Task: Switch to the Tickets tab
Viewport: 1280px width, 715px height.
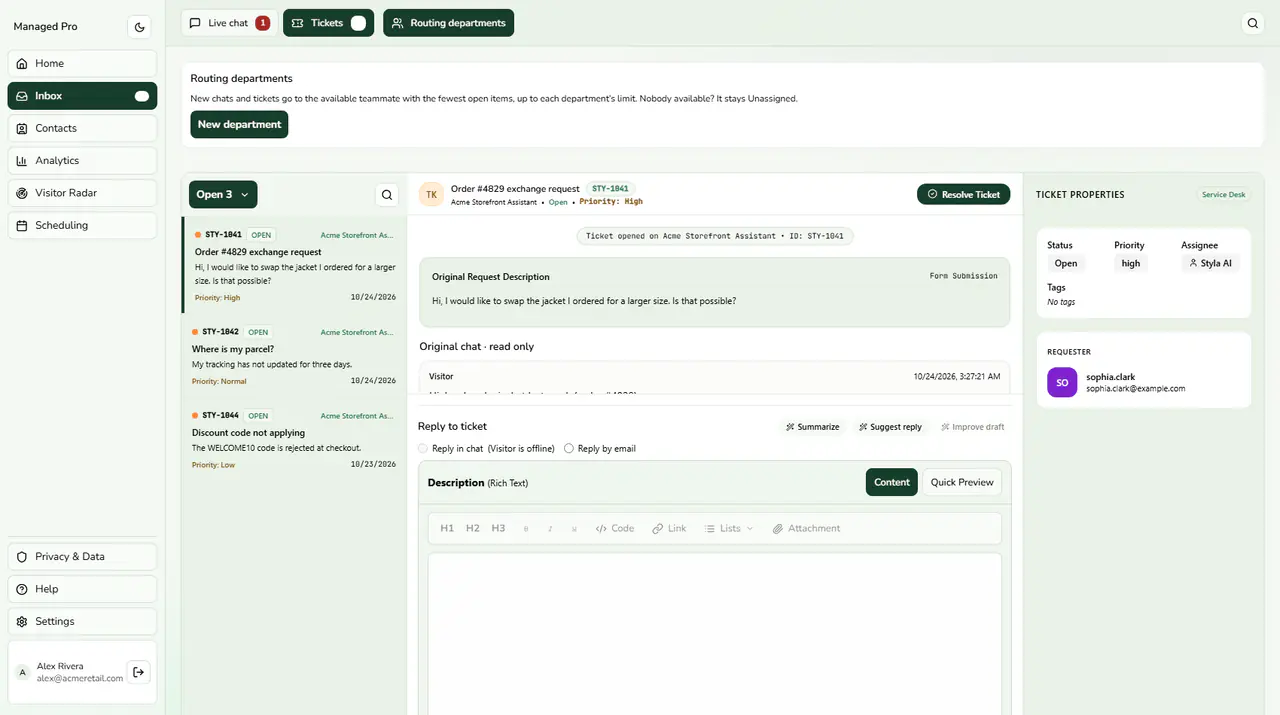Action: (328, 23)
